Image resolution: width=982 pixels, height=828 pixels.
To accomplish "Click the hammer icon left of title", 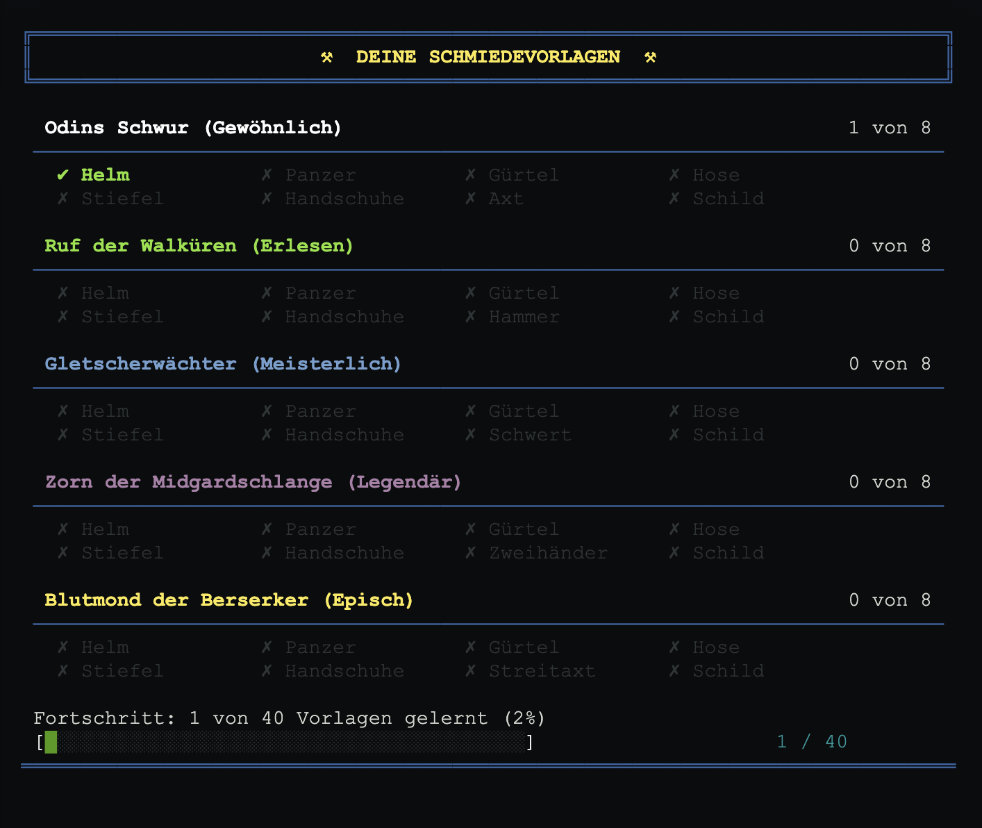I will [326, 57].
